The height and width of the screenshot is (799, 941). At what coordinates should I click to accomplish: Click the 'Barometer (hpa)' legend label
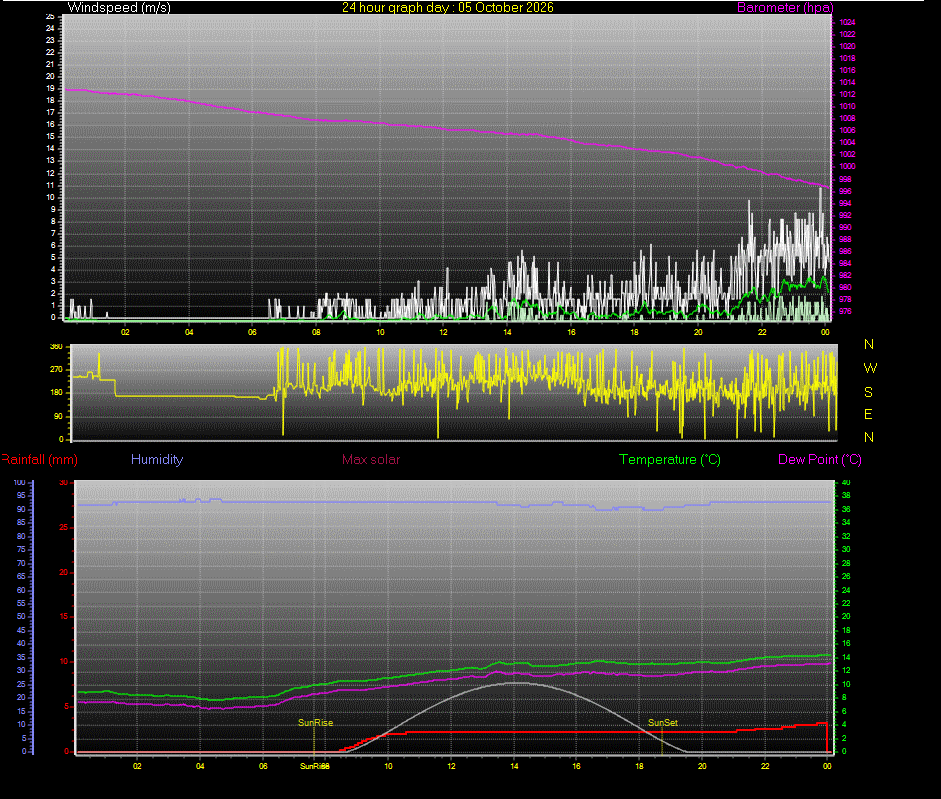click(785, 8)
